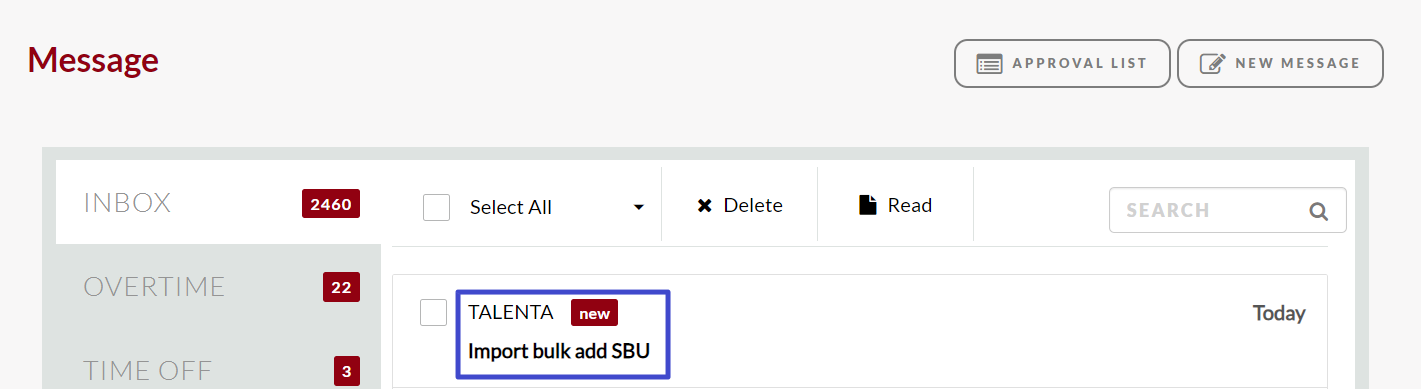Click the search magnifier icon

(1319, 211)
